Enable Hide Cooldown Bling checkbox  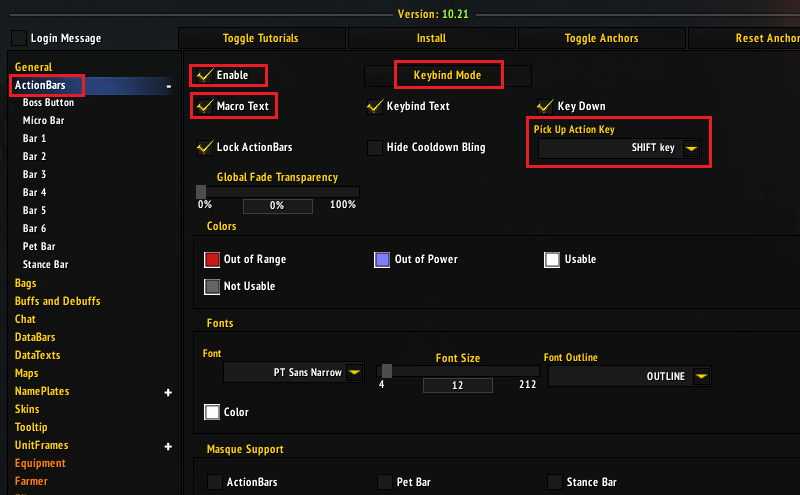coord(375,148)
